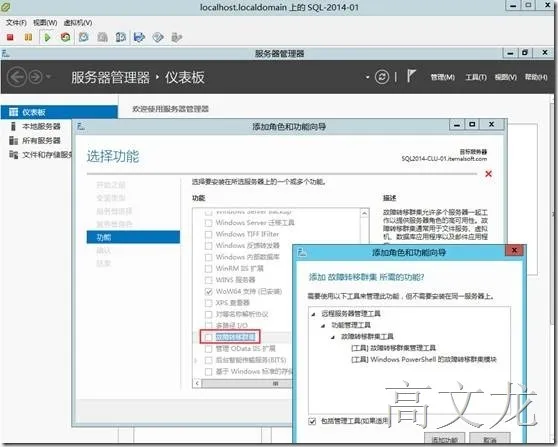Select the 本地服务器 sidebar item
558x447 pixels.
tap(41, 126)
